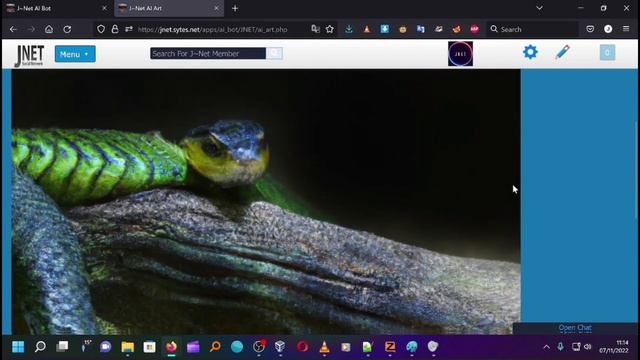The image size is (640, 360).
Task: Go forward one page
Action: point(31,29)
